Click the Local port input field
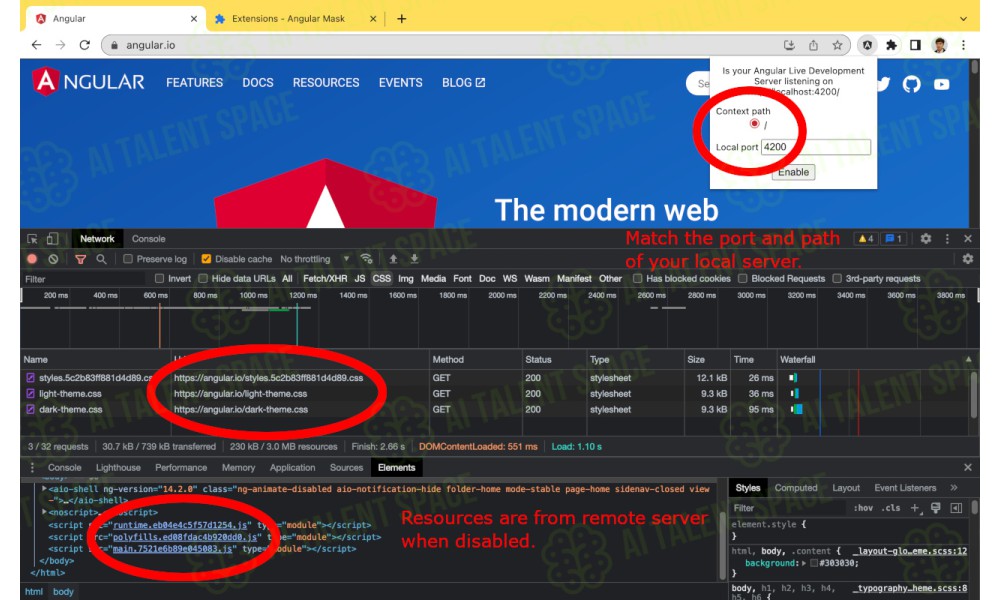Image resolution: width=1000 pixels, height=600 pixels. 816,147
